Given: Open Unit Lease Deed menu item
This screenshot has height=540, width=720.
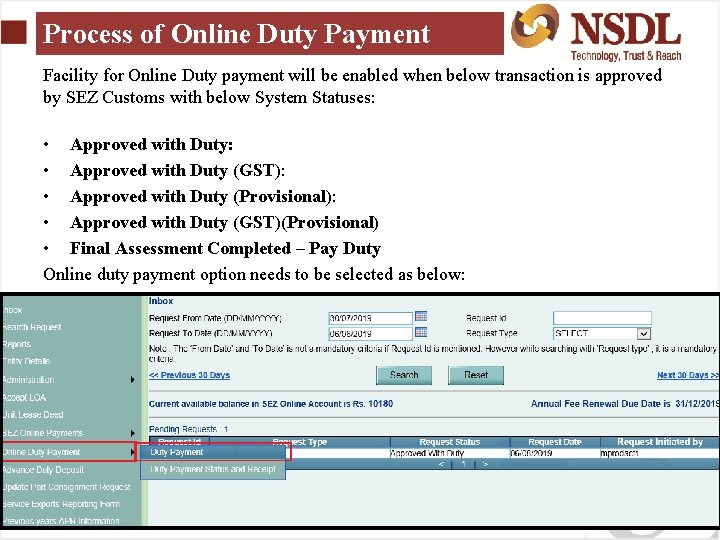Looking at the screenshot, I should coord(33,415).
